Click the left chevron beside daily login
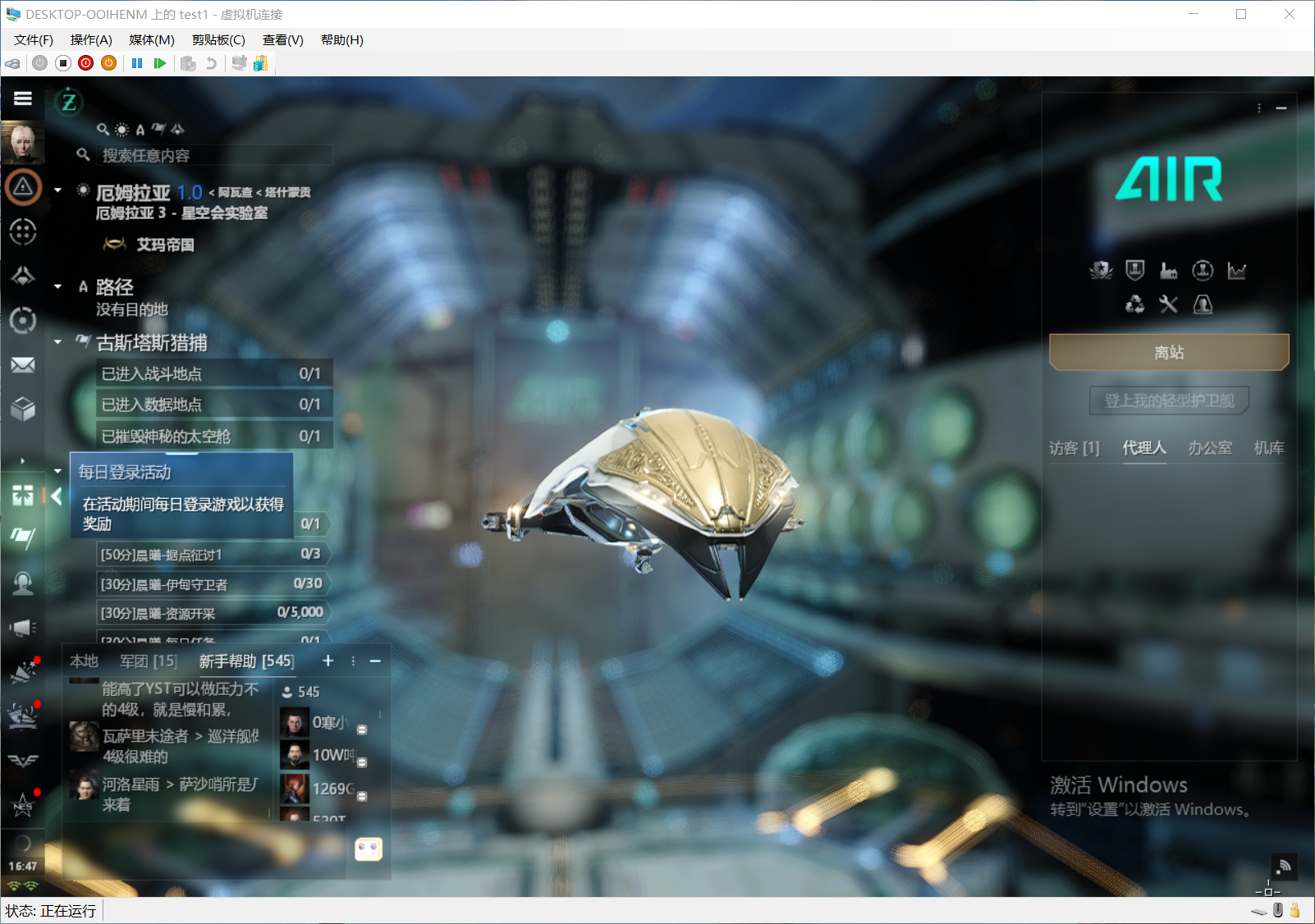The height and width of the screenshot is (924, 1315). tap(56, 496)
